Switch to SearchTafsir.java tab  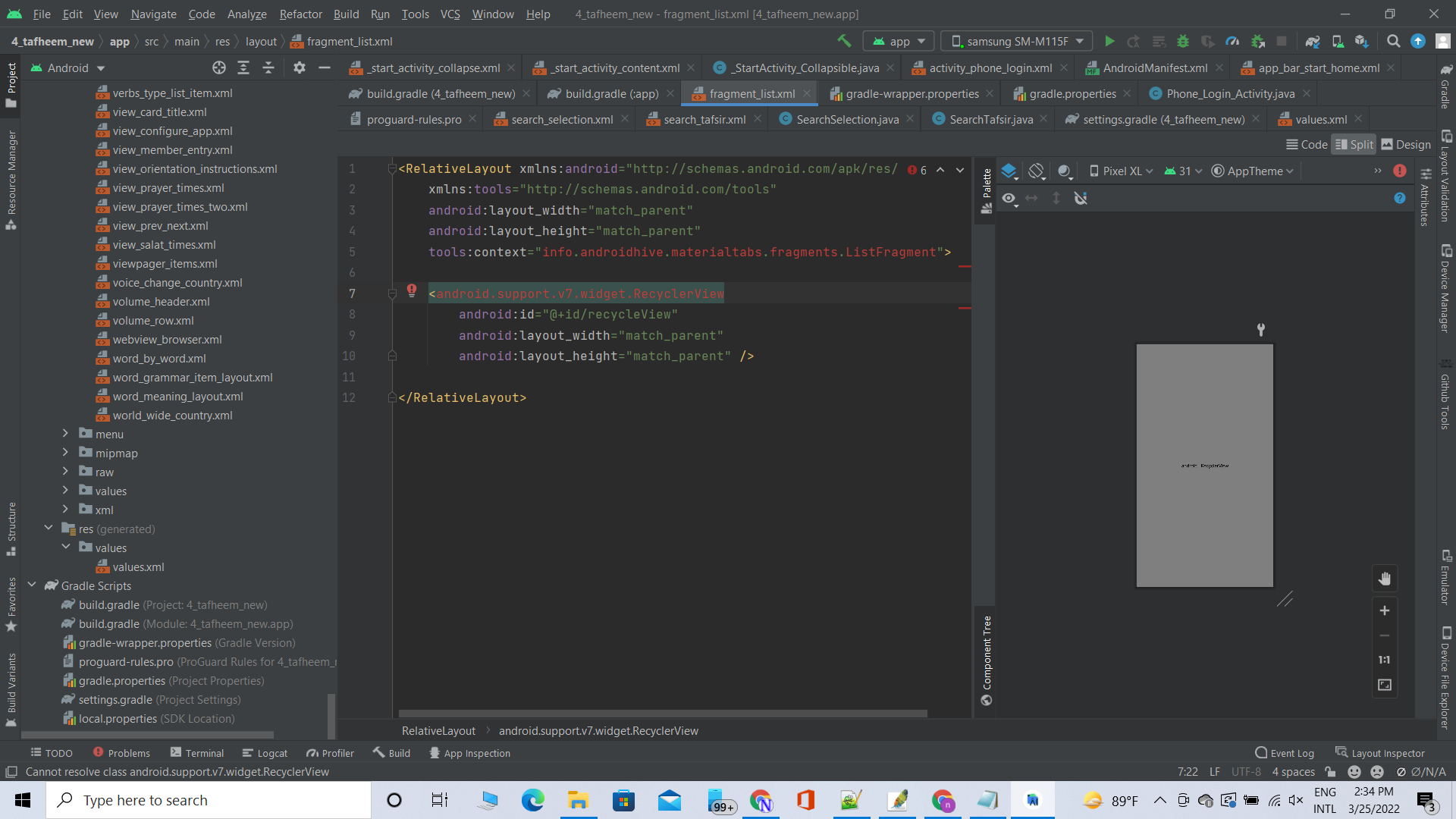tap(990, 119)
